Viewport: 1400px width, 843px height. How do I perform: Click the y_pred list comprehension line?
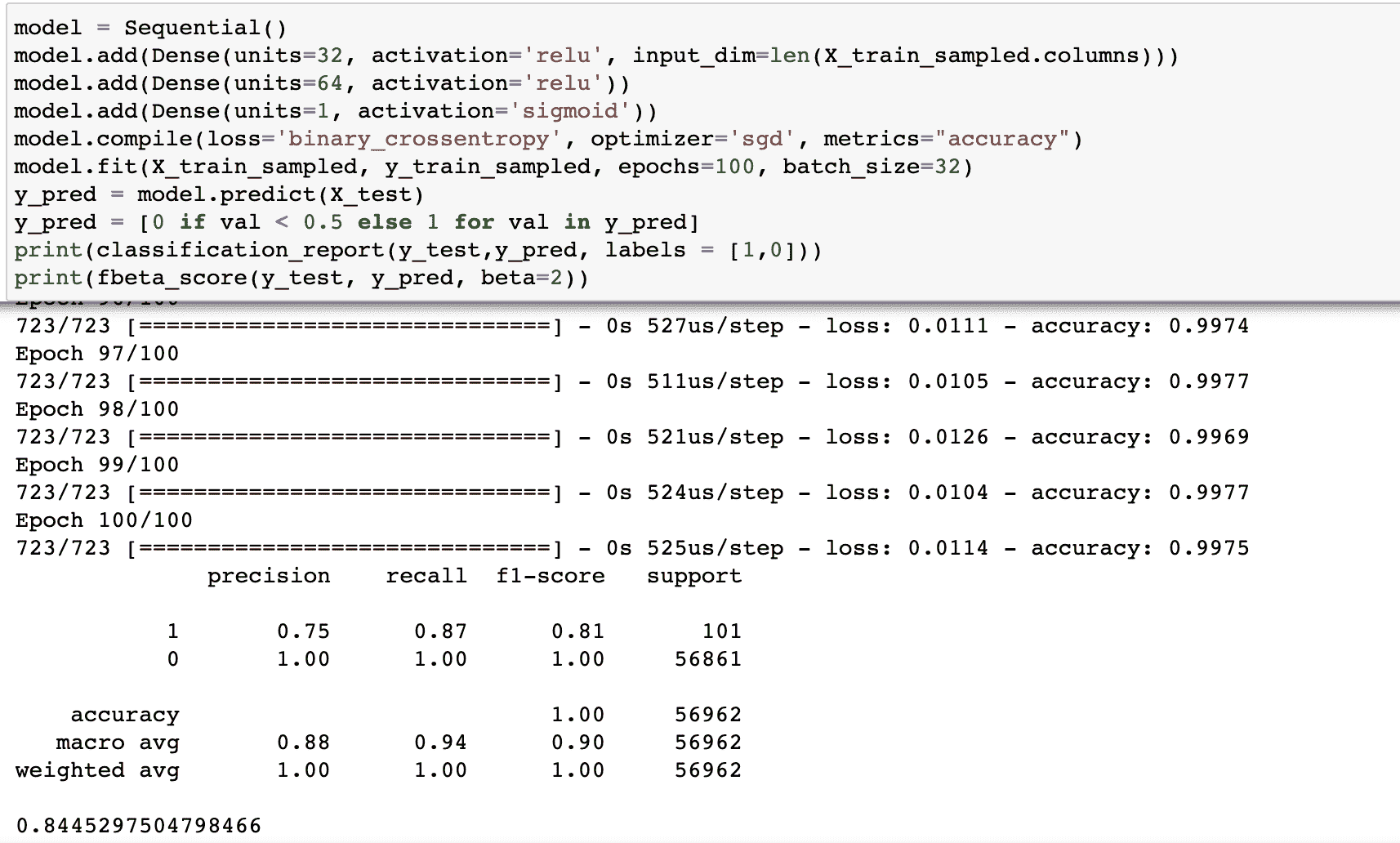pyautogui.click(x=356, y=222)
